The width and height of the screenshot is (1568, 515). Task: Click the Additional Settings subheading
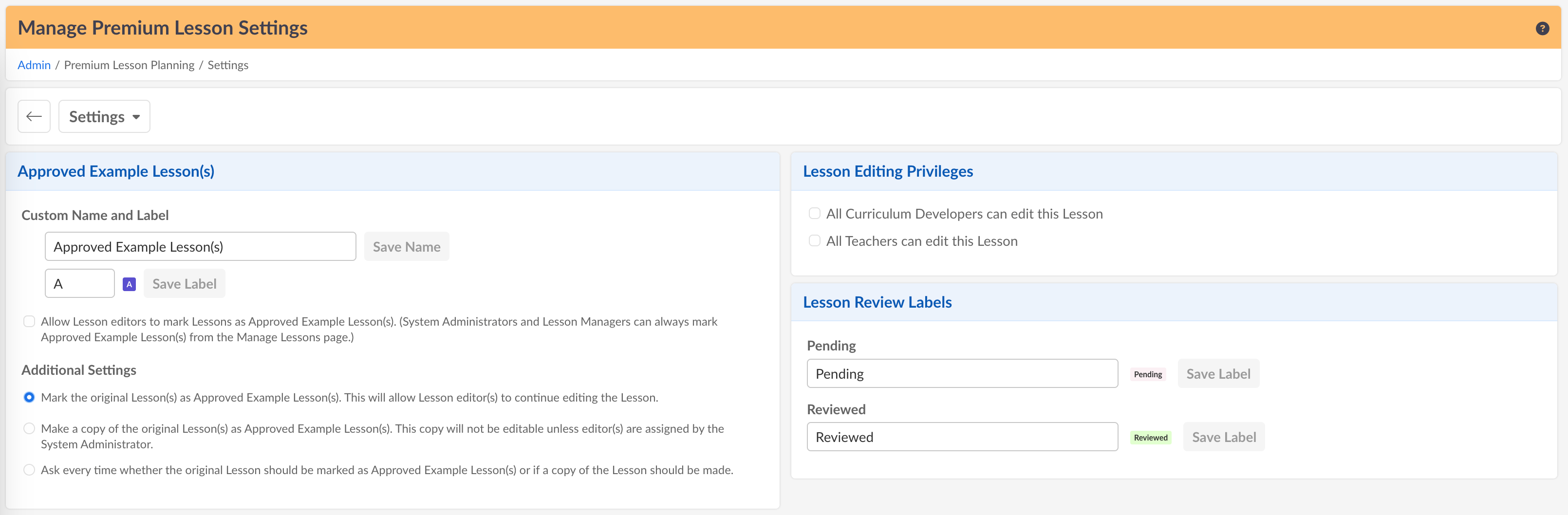point(78,370)
